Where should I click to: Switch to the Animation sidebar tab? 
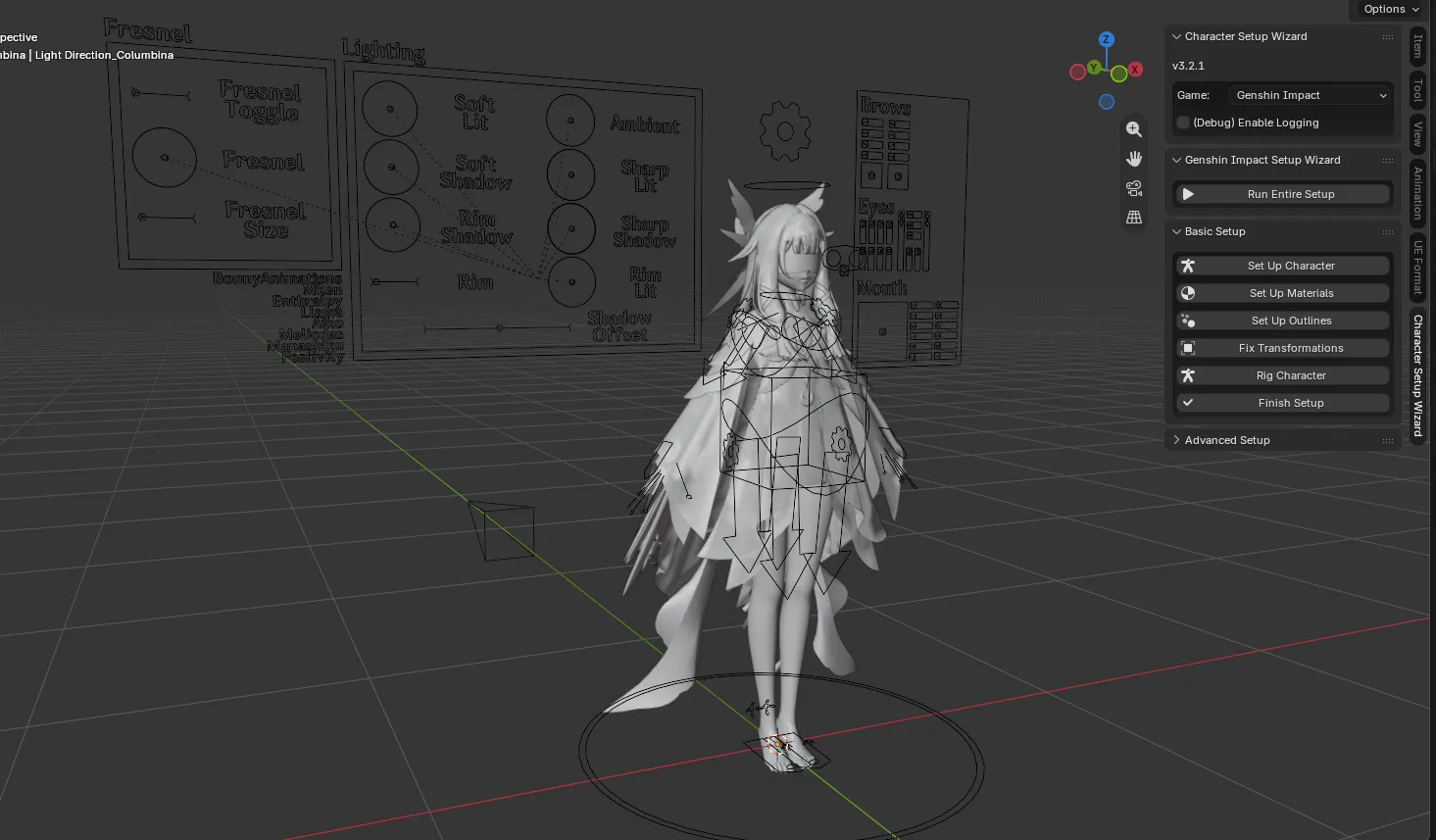point(1418,193)
